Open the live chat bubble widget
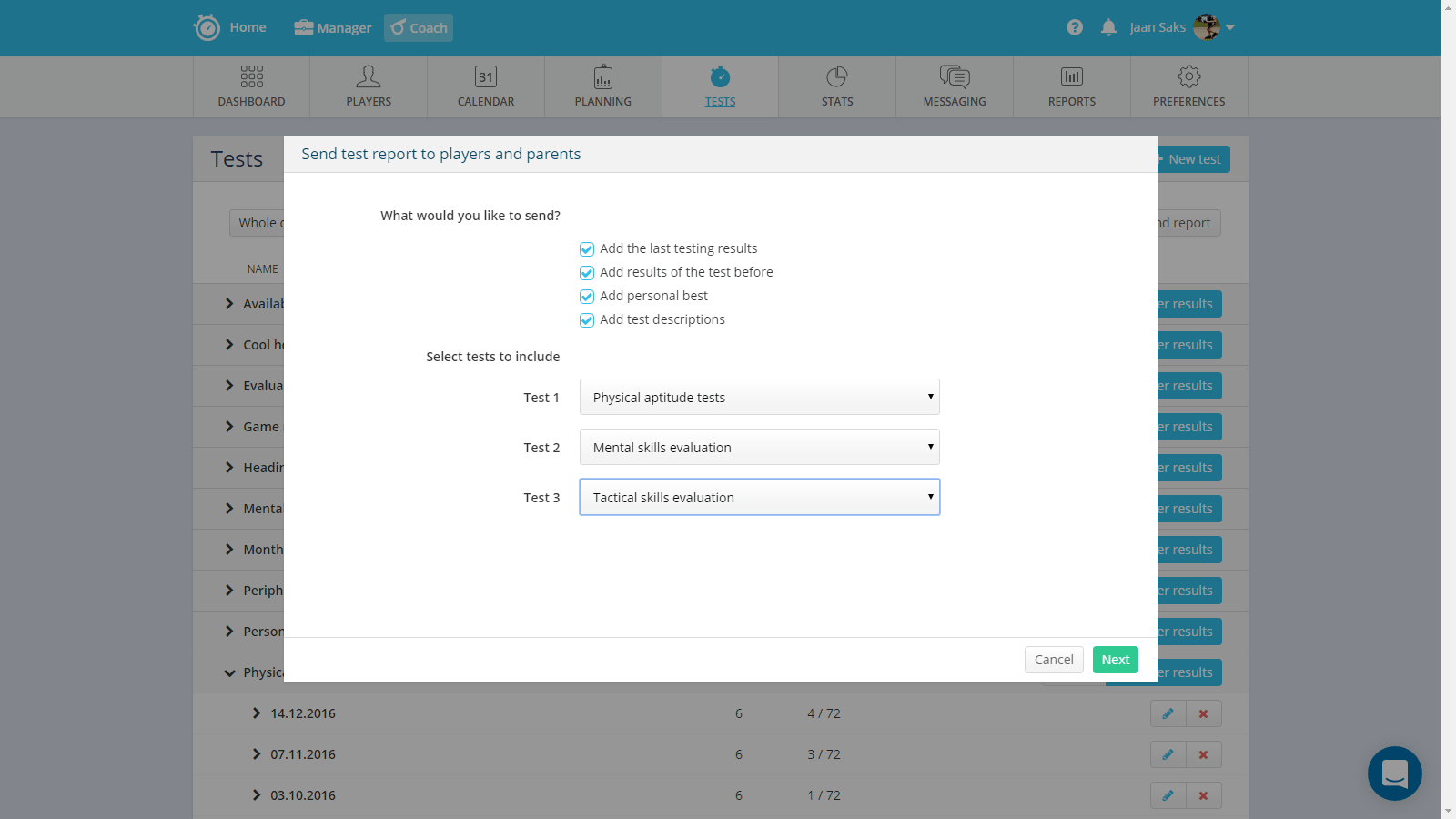This screenshot has height=819, width=1456. pos(1394,773)
